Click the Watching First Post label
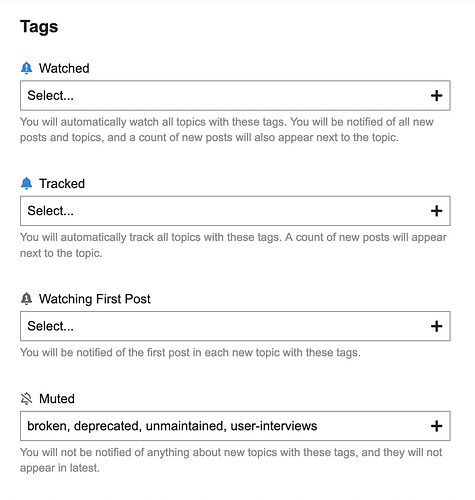The height and width of the screenshot is (500, 475). (x=95, y=299)
